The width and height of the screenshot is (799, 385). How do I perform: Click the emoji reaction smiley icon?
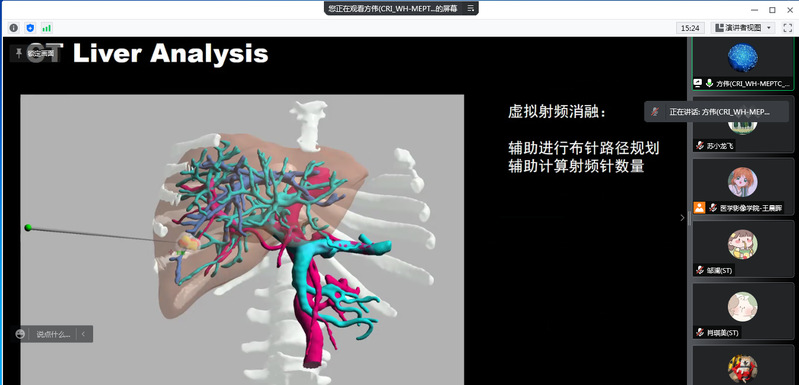[x=20, y=334]
